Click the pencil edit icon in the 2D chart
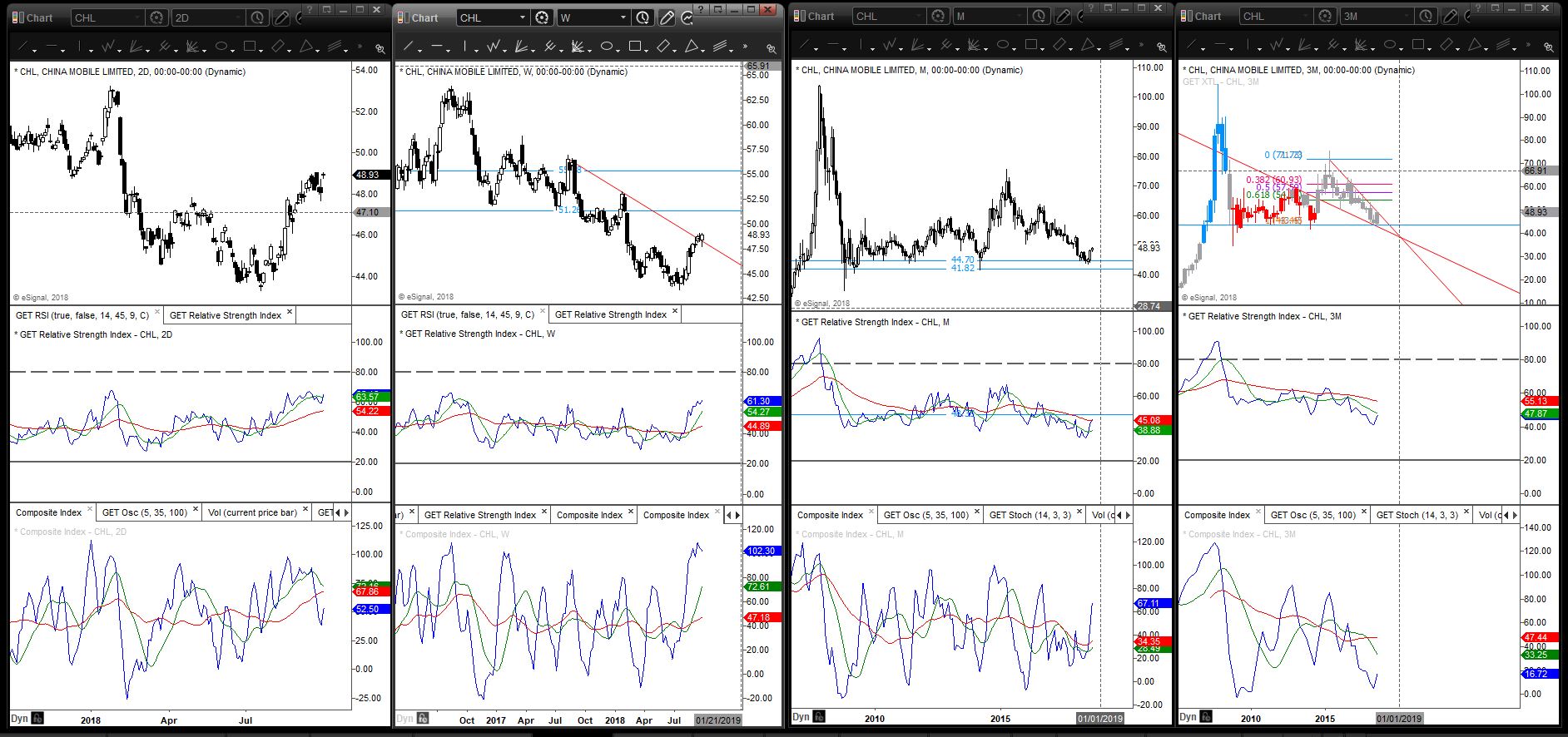The image size is (1568, 737). tap(281, 17)
